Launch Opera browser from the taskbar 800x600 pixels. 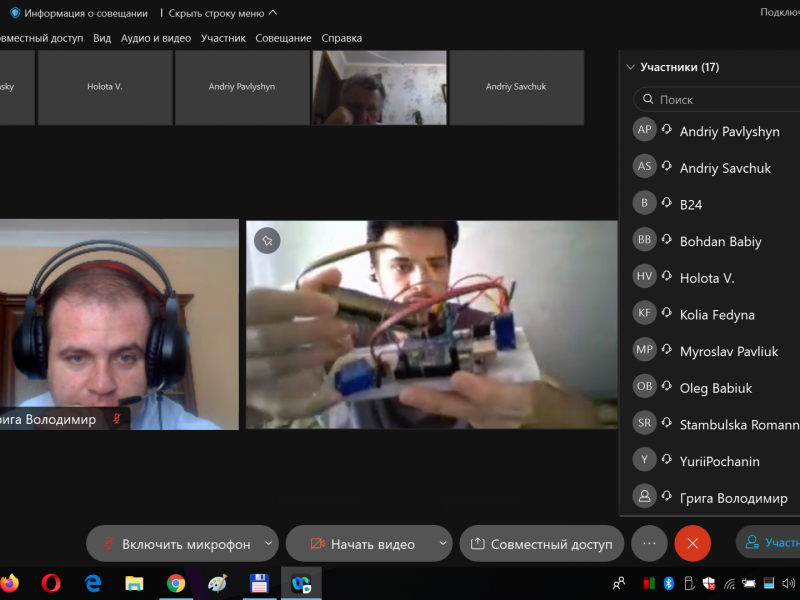click(x=51, y=582)
